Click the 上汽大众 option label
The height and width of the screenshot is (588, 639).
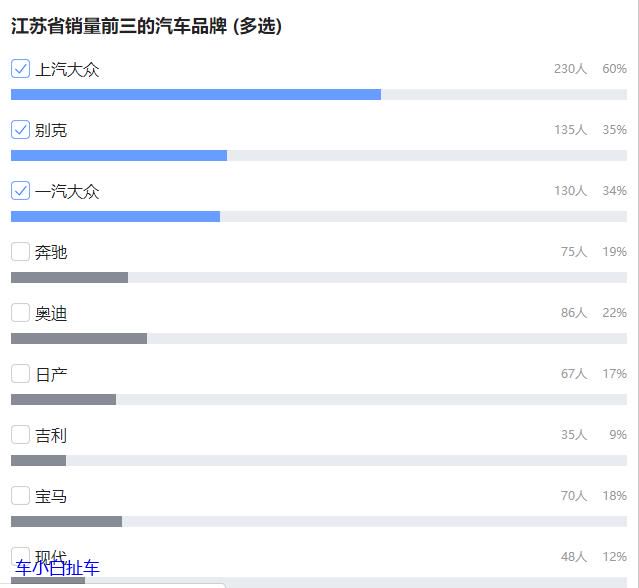pyautogui.click(x=67, y=69)
